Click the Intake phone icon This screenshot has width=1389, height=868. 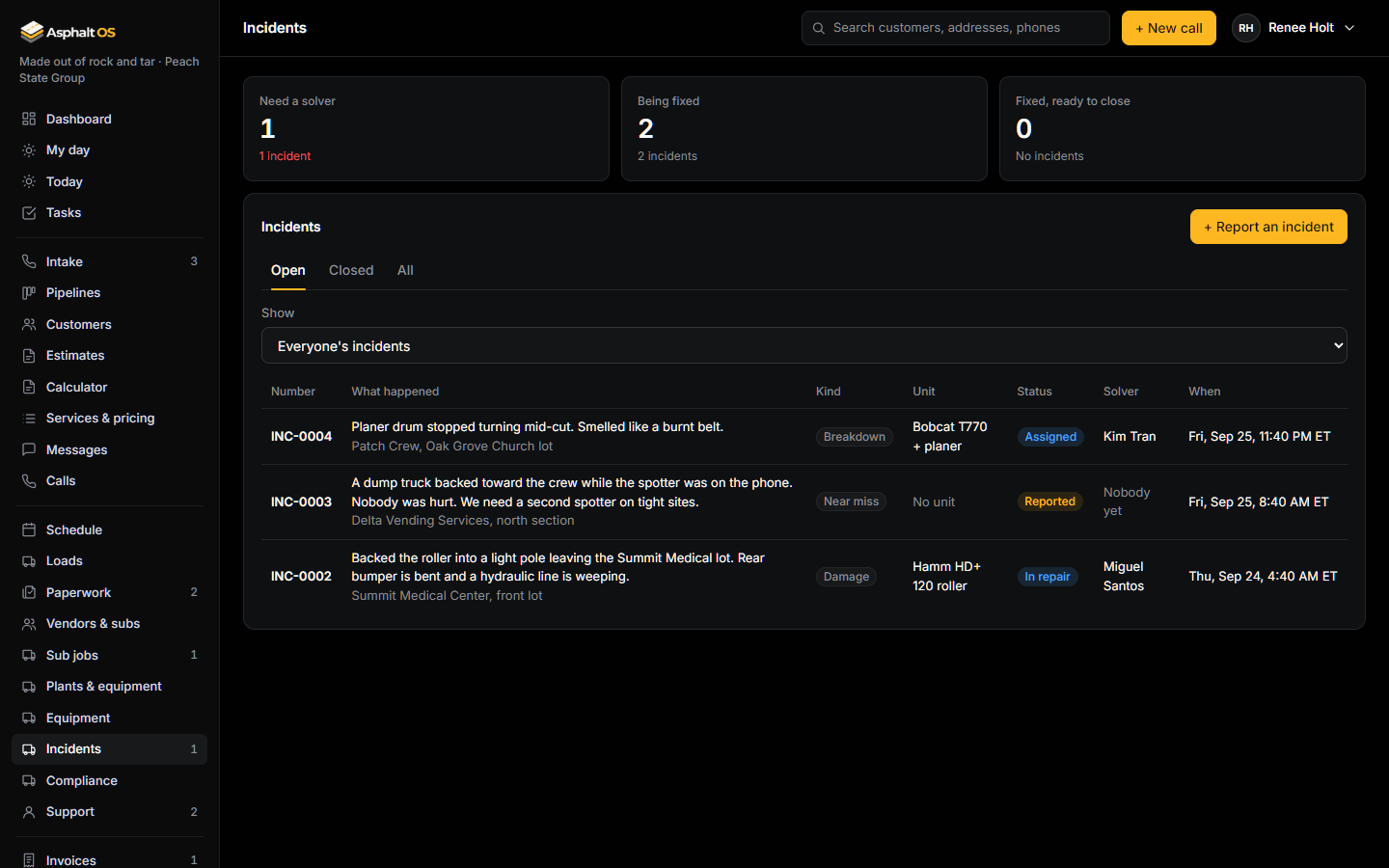point(29,261)
